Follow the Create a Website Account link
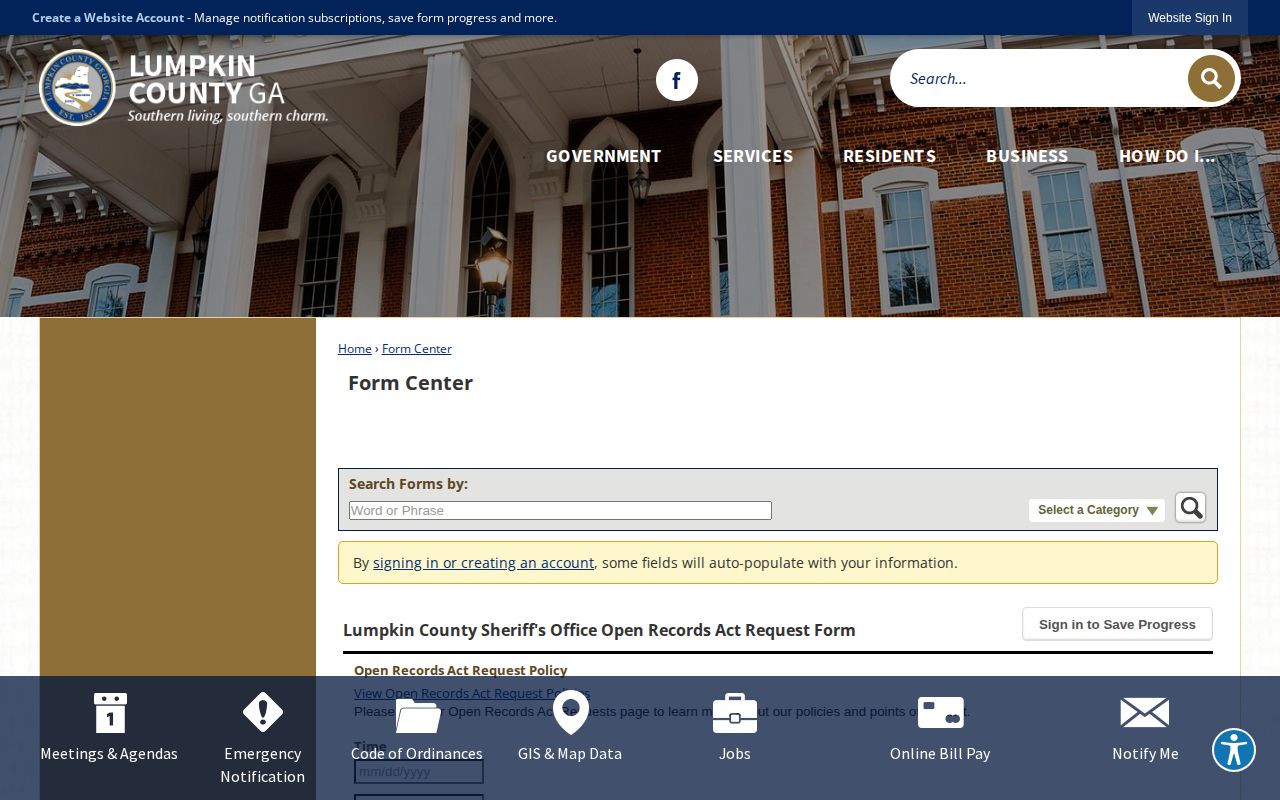The width and height of the screenshot is (1280, 800). 108,18
